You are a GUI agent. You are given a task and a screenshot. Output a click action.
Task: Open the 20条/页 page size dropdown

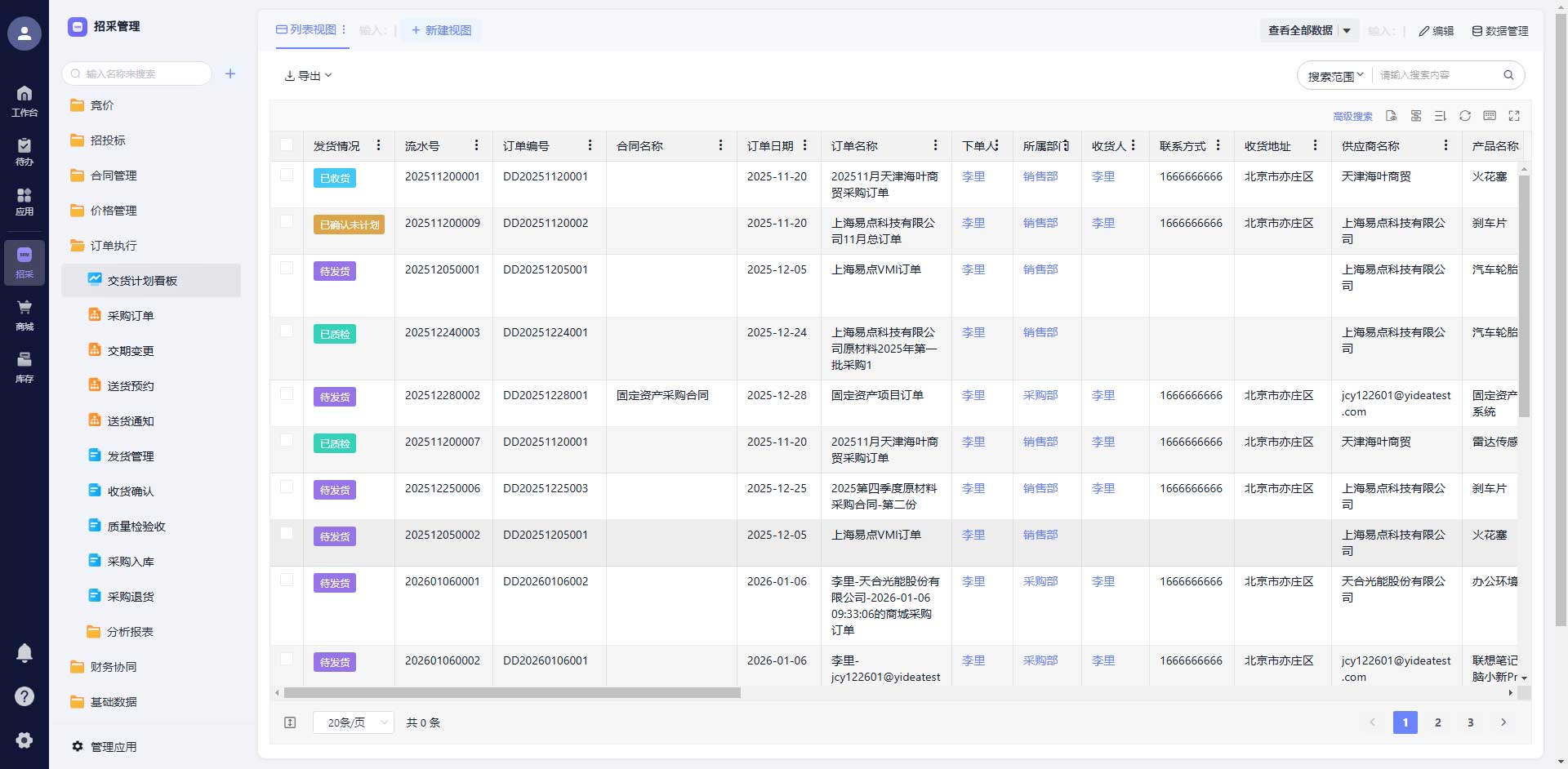354,722
